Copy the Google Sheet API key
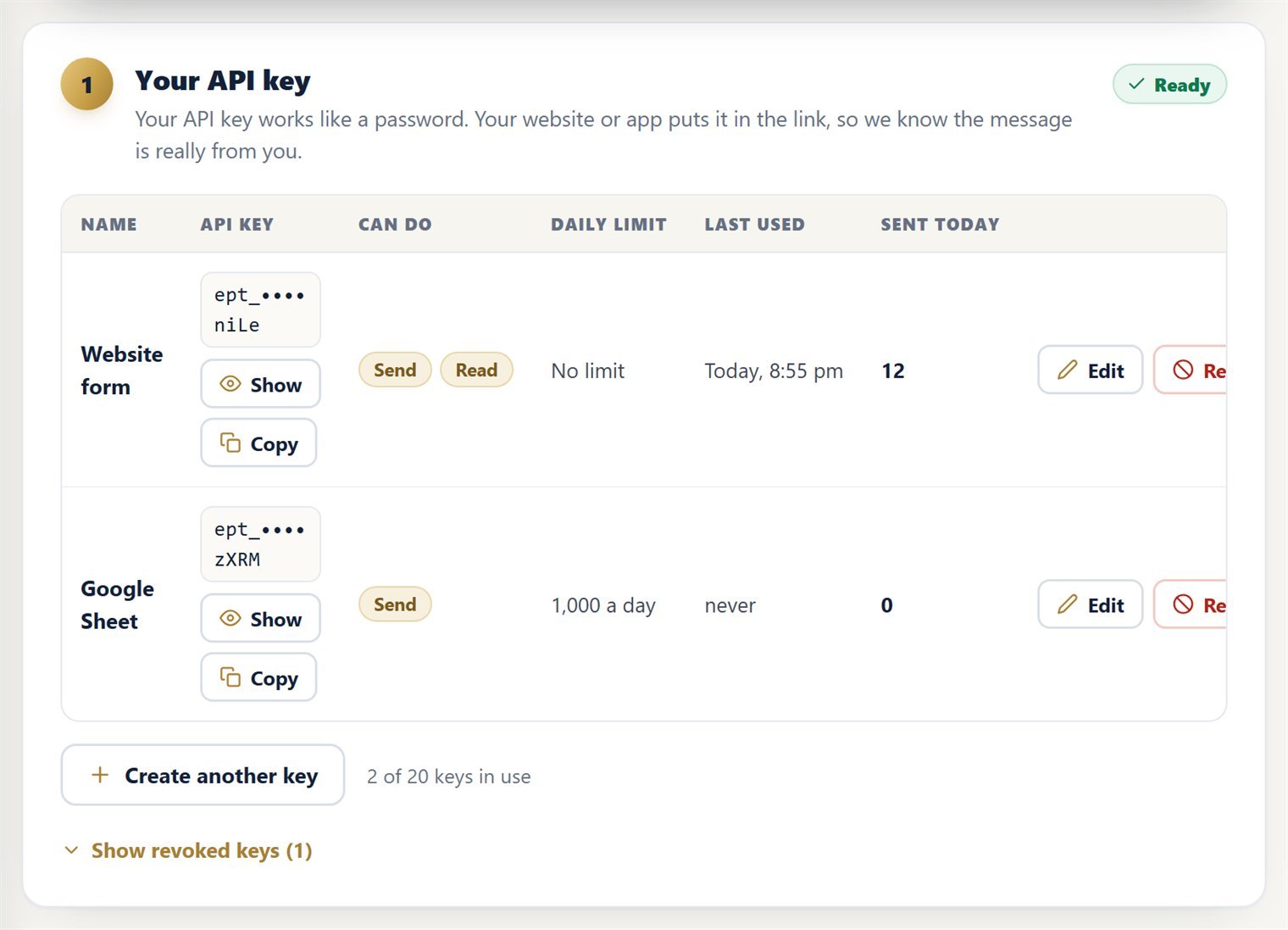Image resolution: width=1288 pixels, height=930 pixels. (258, 678)
